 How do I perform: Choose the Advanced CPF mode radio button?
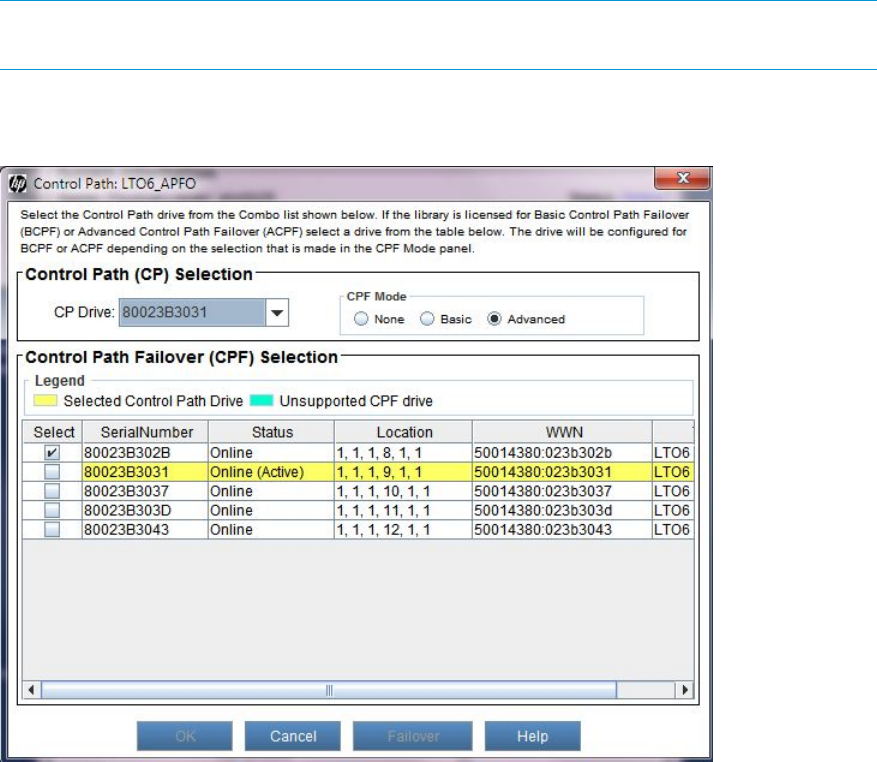coord(493,319)
